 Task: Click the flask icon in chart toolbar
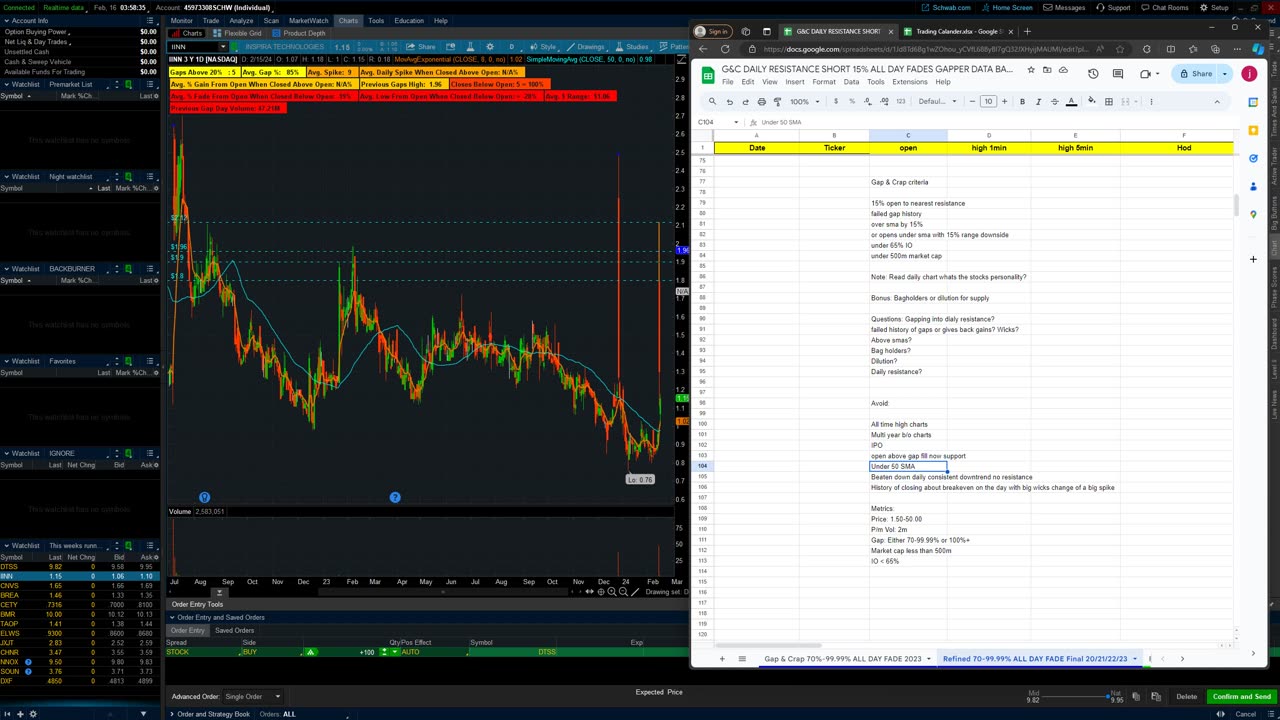468,47
